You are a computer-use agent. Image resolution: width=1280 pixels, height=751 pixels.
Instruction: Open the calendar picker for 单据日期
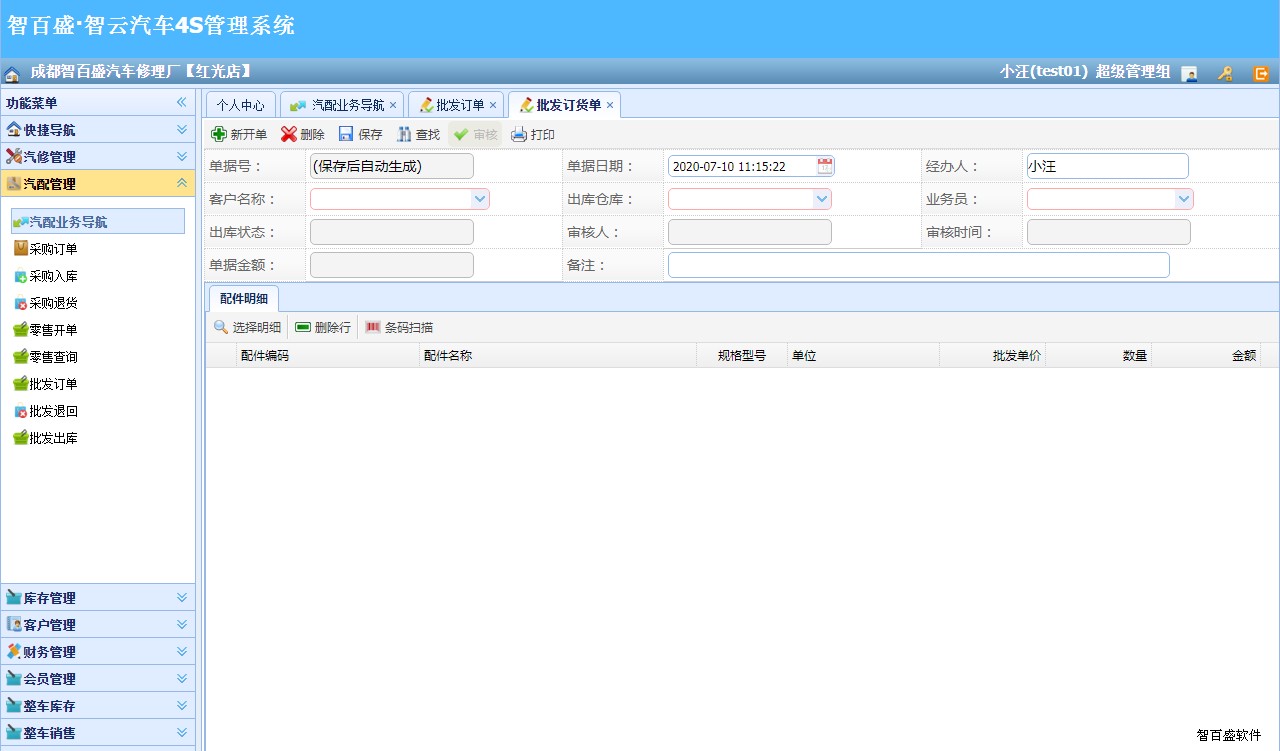tap(824, 166)
